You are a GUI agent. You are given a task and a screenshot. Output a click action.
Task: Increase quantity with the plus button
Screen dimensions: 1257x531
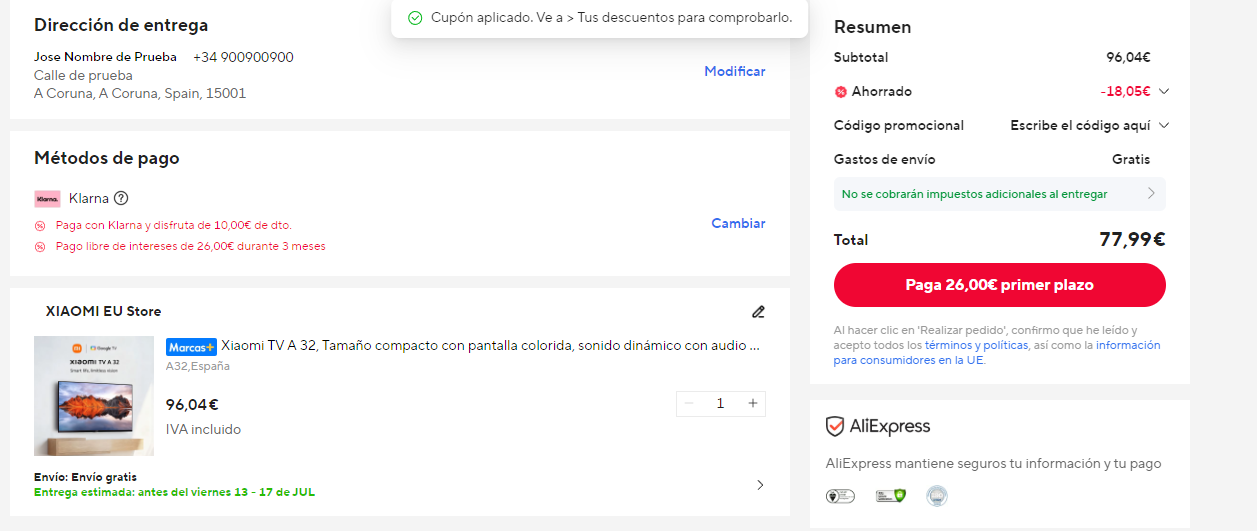pyautogui.click(x=753, y=404)
